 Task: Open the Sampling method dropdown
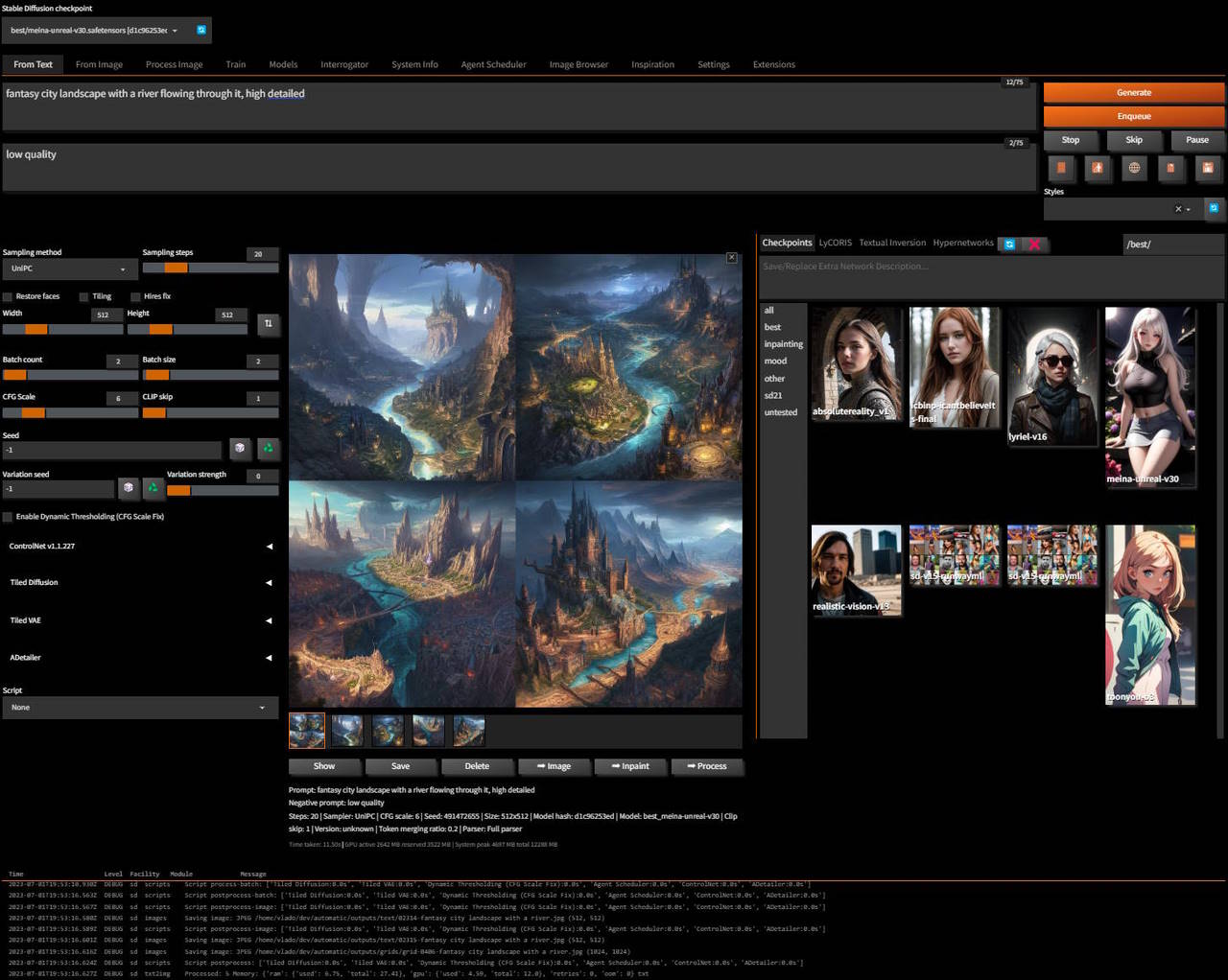tap(69, 269)
